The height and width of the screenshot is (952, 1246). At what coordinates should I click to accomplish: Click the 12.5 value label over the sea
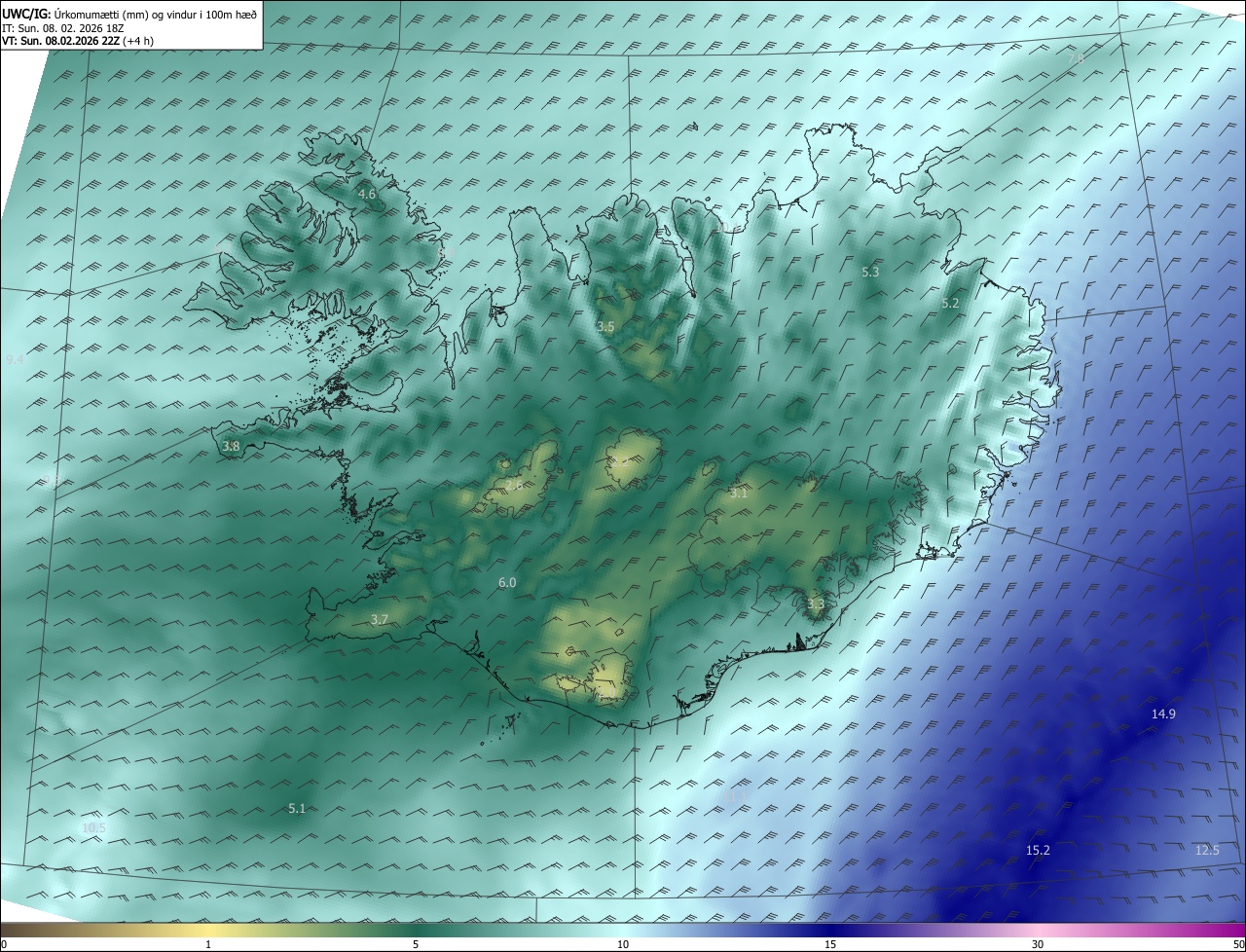pos(1207,851)
